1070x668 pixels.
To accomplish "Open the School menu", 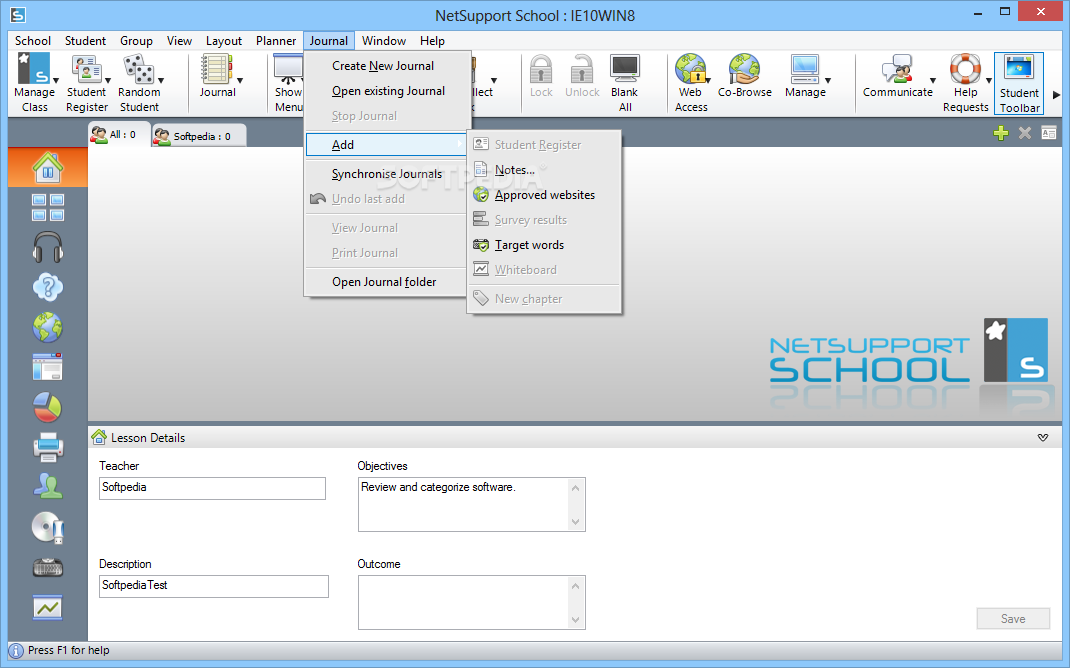I will click(33, 41).
